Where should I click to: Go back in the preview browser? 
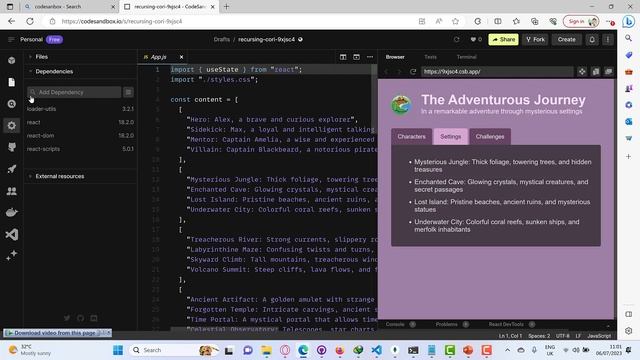[386, 72]
